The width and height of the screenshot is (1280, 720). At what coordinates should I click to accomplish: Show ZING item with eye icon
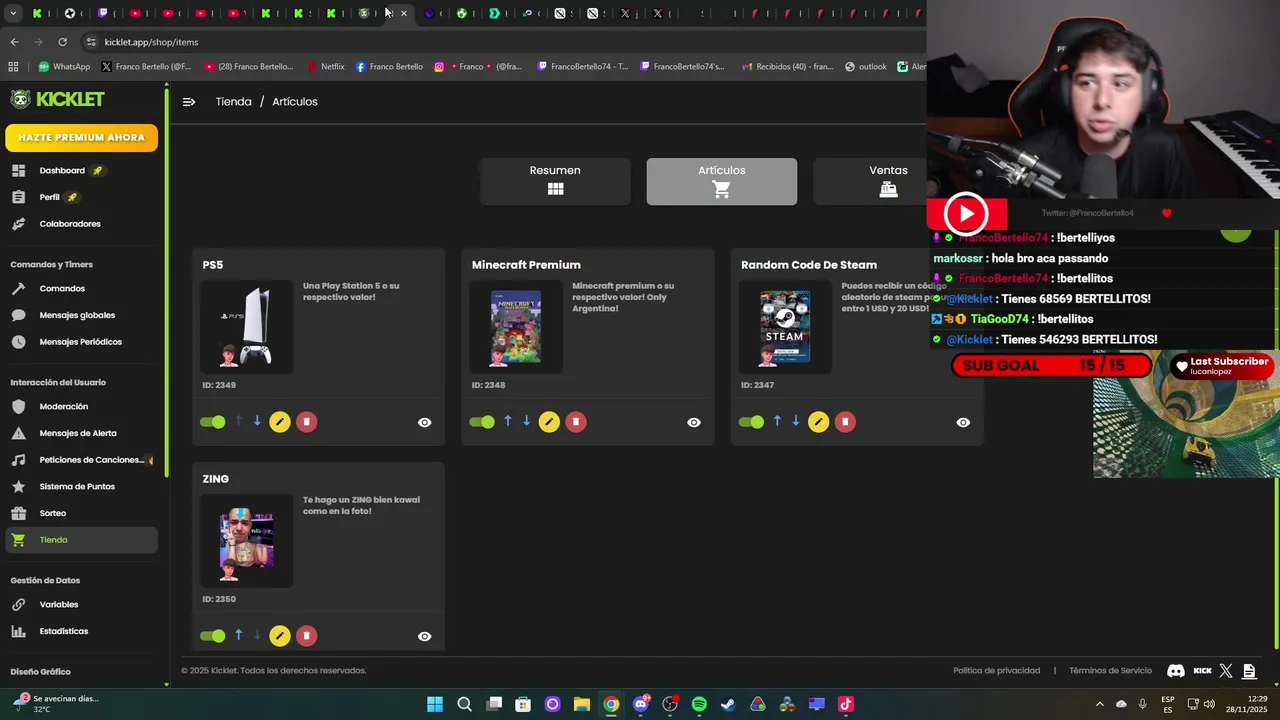pos(425,637)
